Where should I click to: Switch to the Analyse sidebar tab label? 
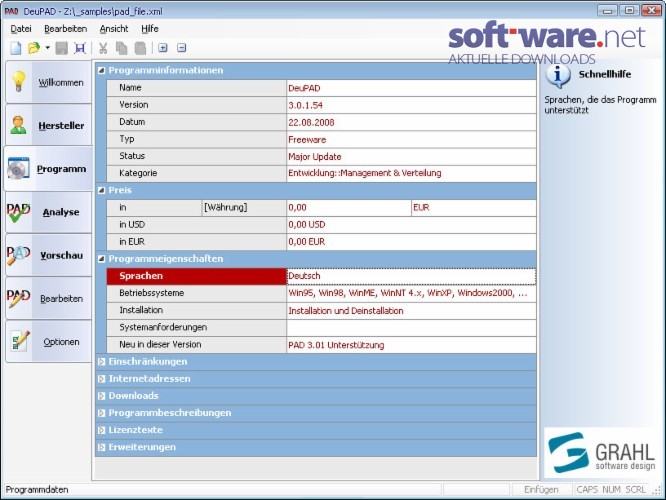[x=61, y=212]
